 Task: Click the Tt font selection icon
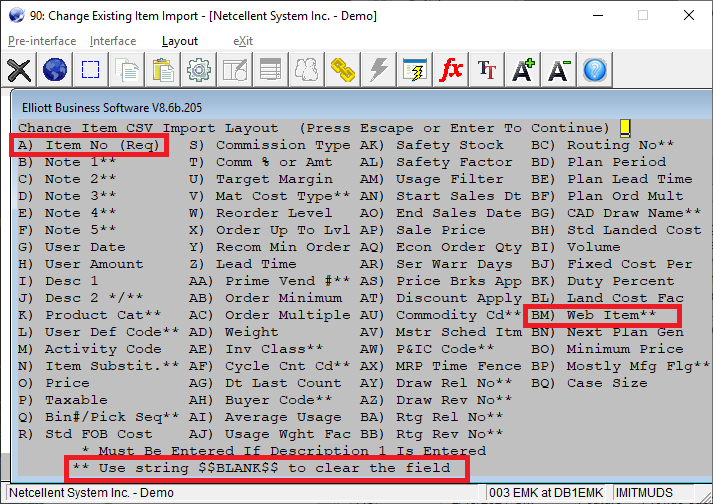tap(487, 70)
